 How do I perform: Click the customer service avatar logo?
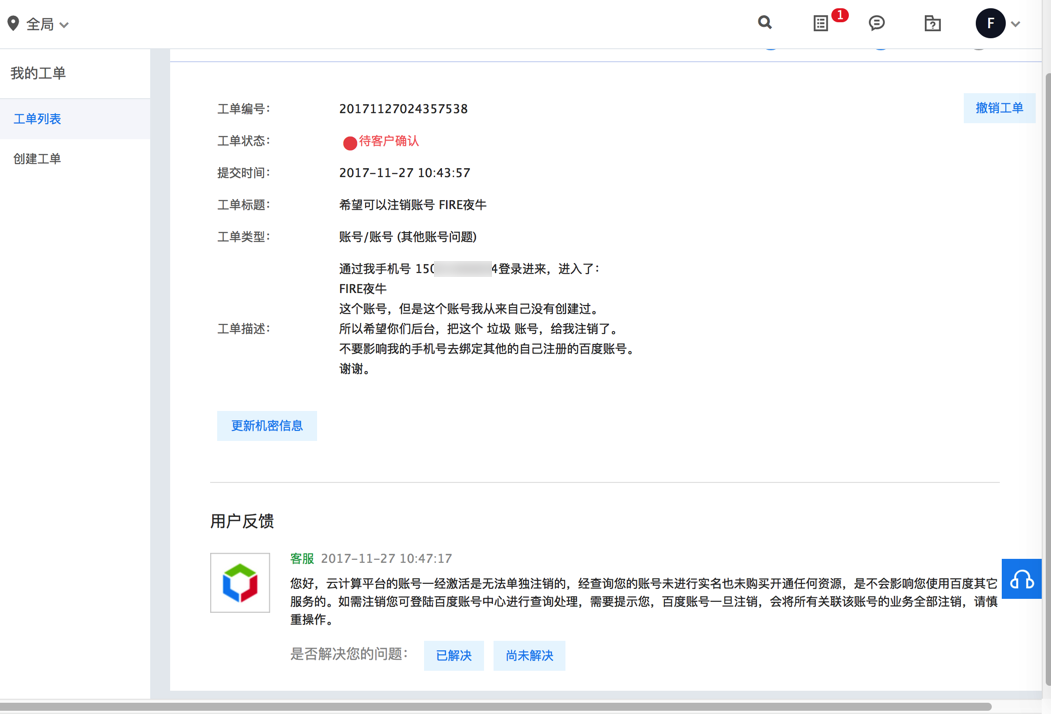(x=240, y=583)
